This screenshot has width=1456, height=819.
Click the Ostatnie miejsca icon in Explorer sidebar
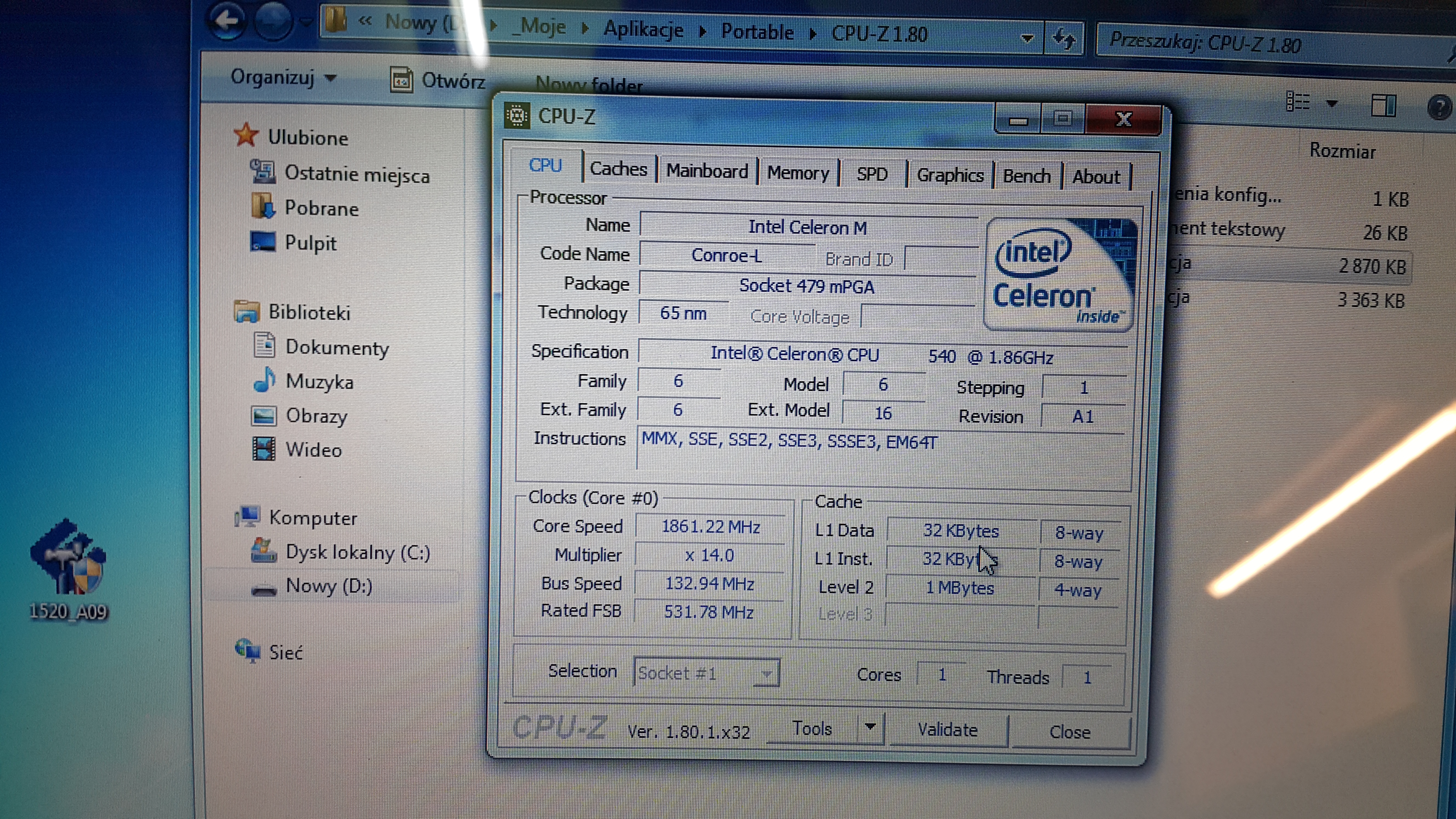pos(263,172)
